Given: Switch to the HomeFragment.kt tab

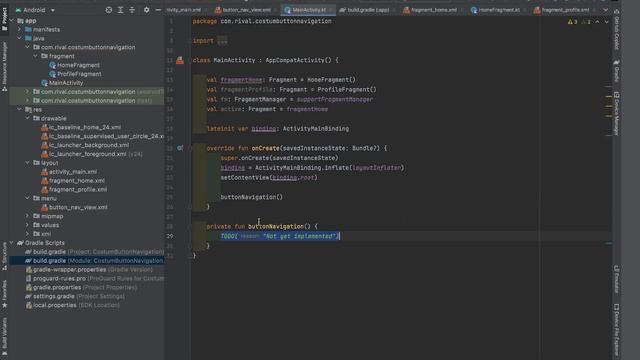Looking at the screenshot, I should click(498, 10).
